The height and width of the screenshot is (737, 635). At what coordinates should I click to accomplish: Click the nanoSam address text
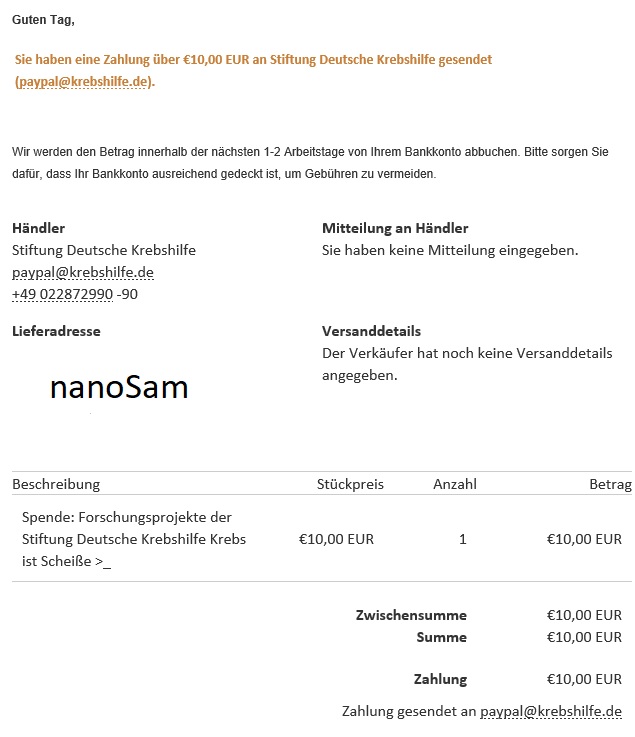(119, 387)
